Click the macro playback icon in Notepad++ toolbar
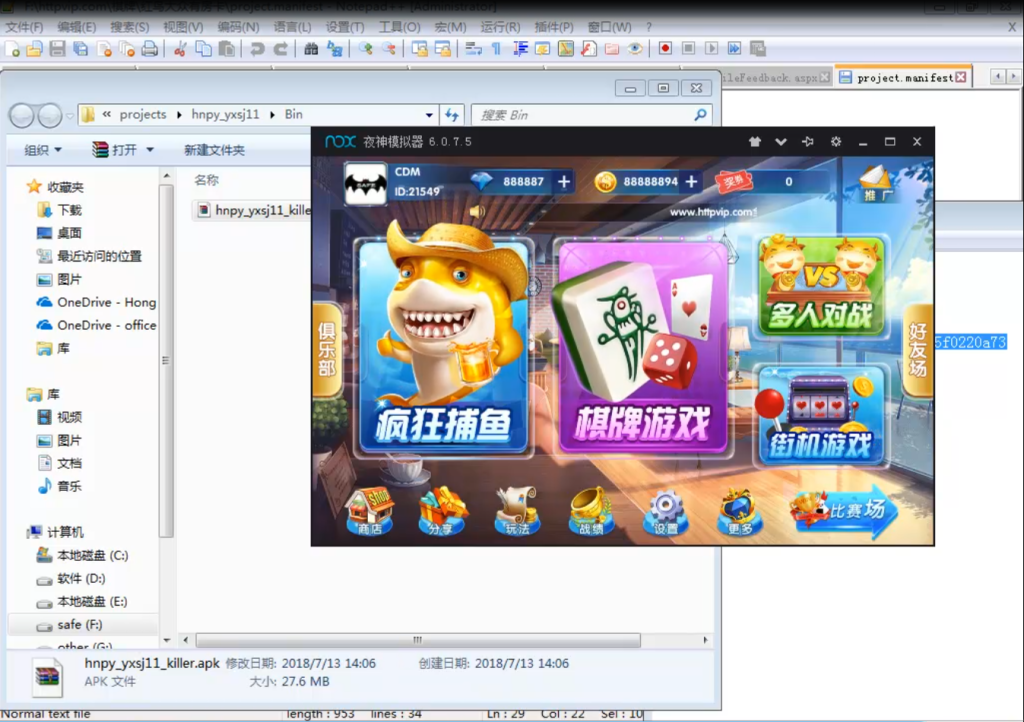Viewport: 1024px width, 722px height. [712, 49]
